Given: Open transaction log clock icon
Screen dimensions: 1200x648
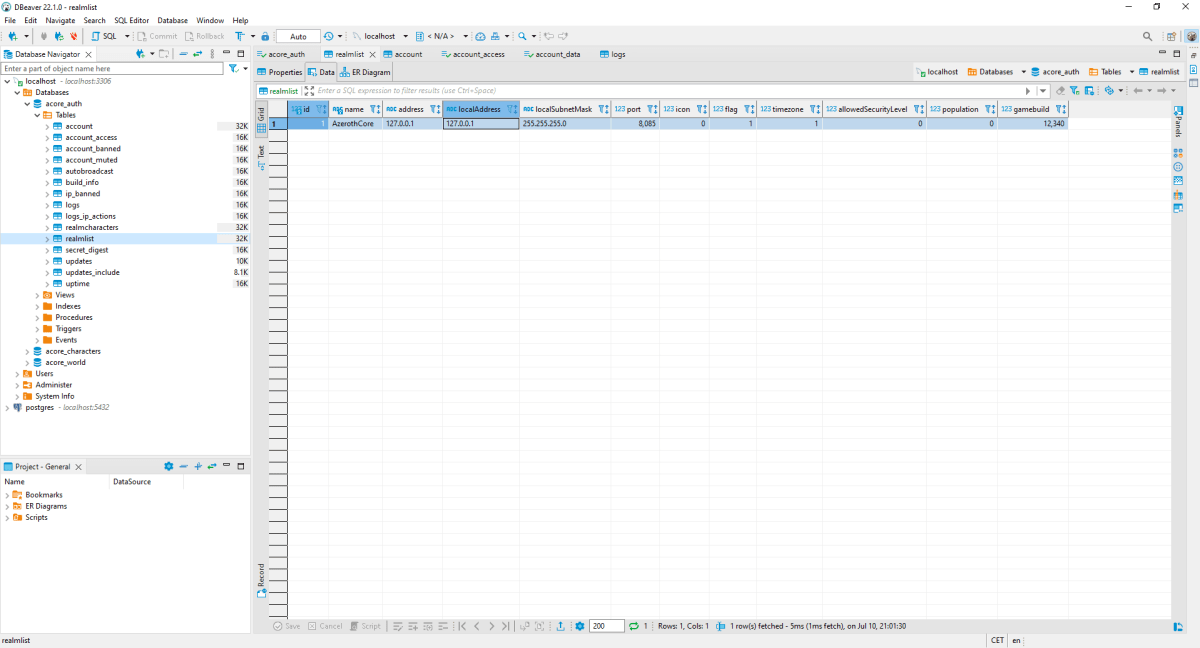Looking at the screenshot, I should click(x=328, y=36).
